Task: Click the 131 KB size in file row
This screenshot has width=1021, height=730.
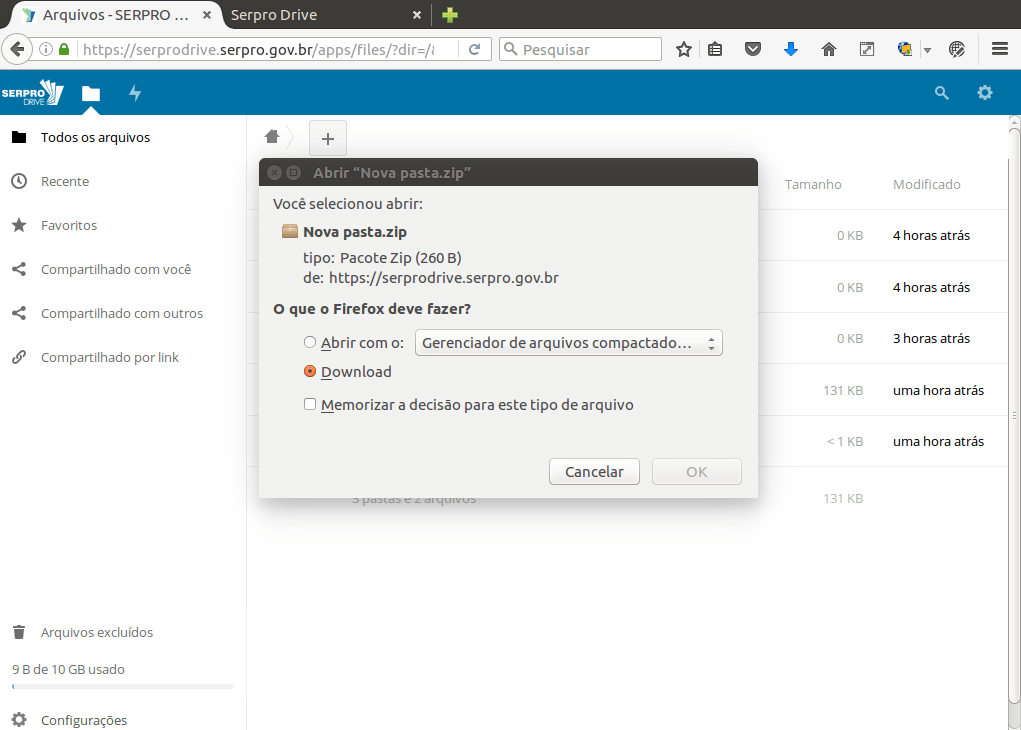Action: point(843,391)
